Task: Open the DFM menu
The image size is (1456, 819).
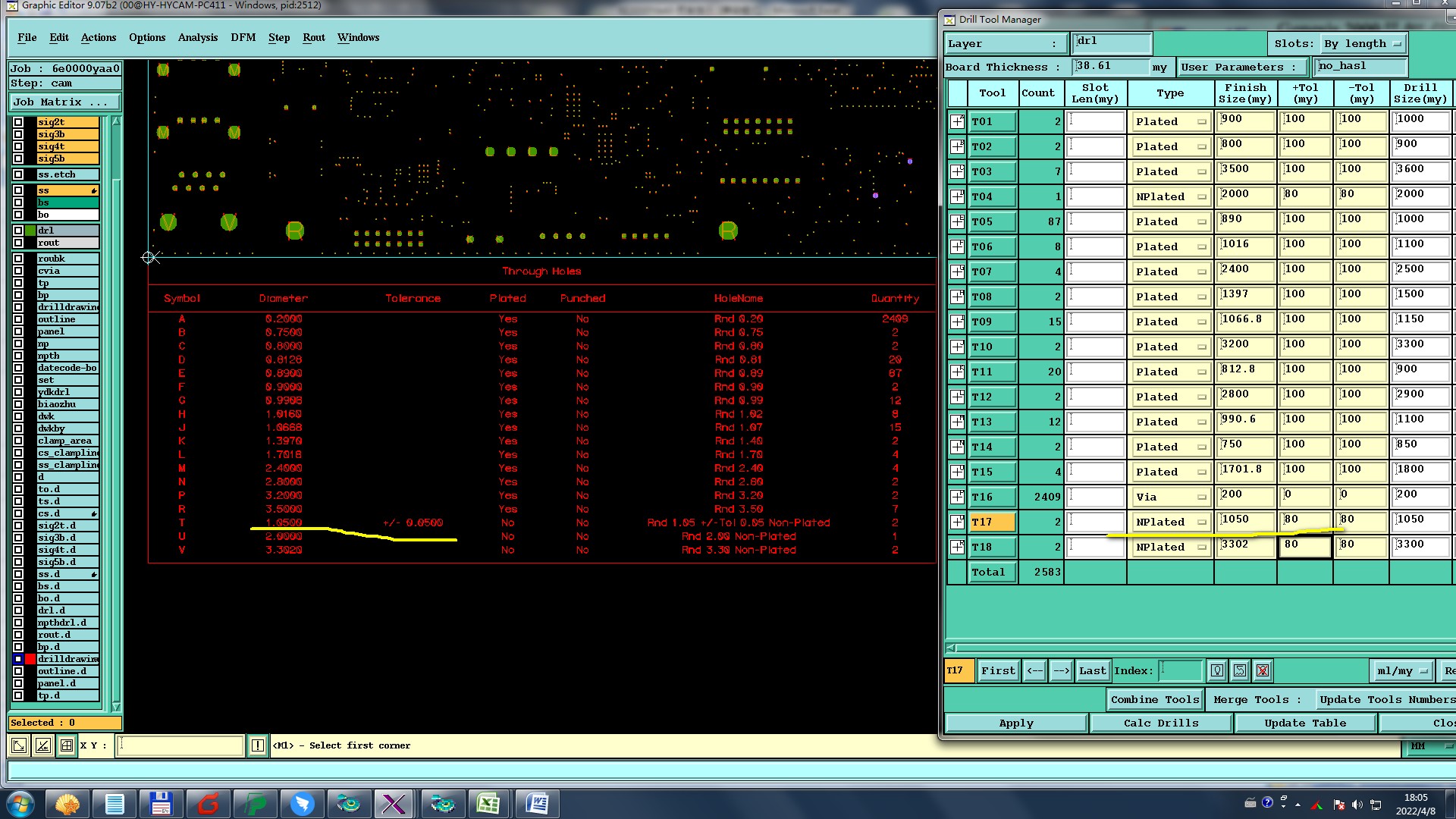Action: 243,37
